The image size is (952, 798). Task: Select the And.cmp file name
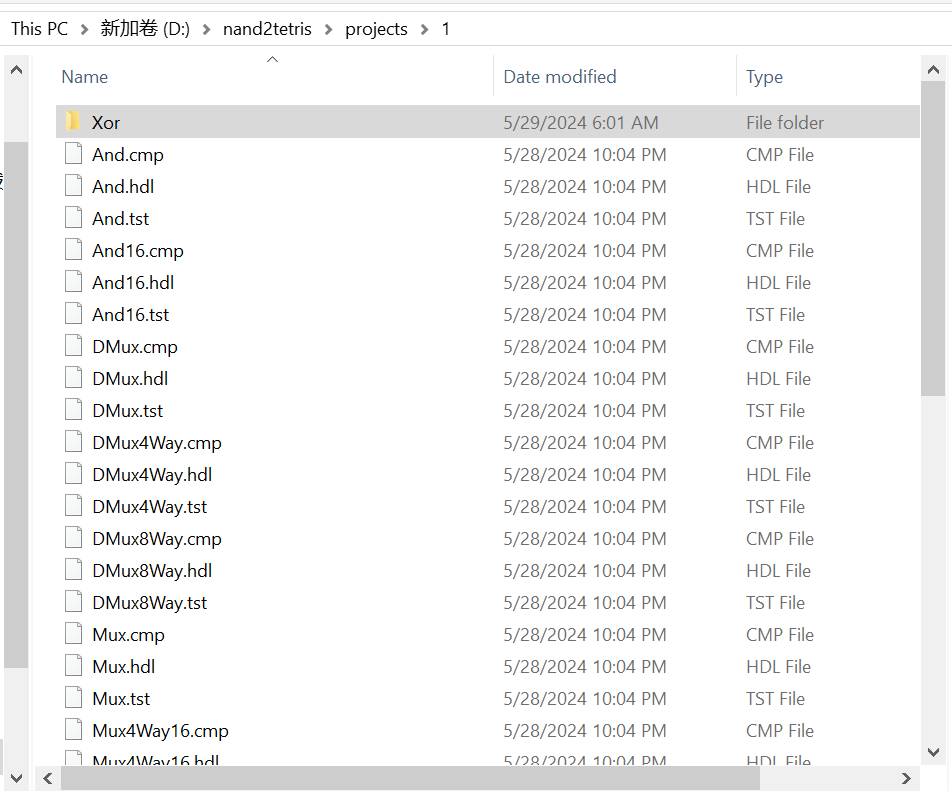(127, 155)
